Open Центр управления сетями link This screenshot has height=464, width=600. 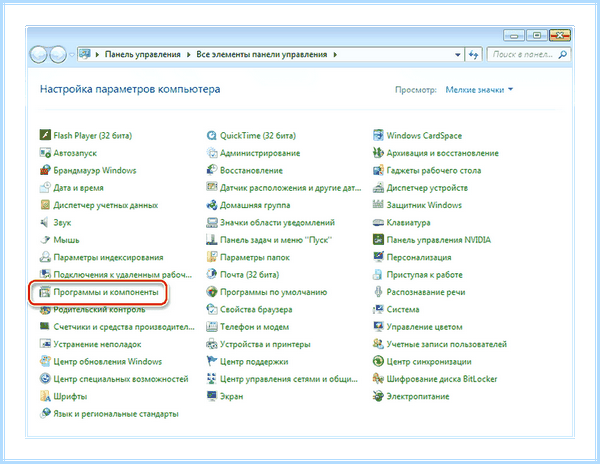(x=289, y=379)
